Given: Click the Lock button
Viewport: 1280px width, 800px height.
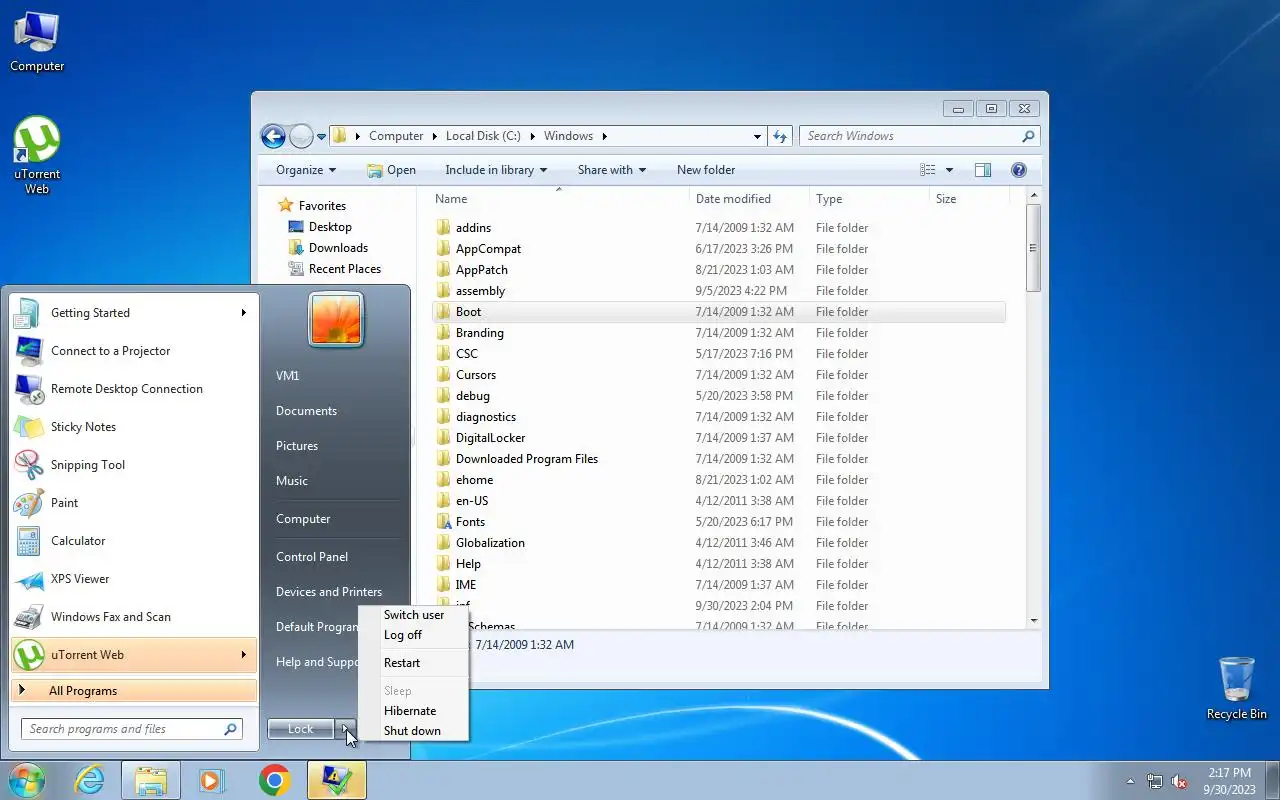Looking at the screenshot, I should click(x=301, y=729).
